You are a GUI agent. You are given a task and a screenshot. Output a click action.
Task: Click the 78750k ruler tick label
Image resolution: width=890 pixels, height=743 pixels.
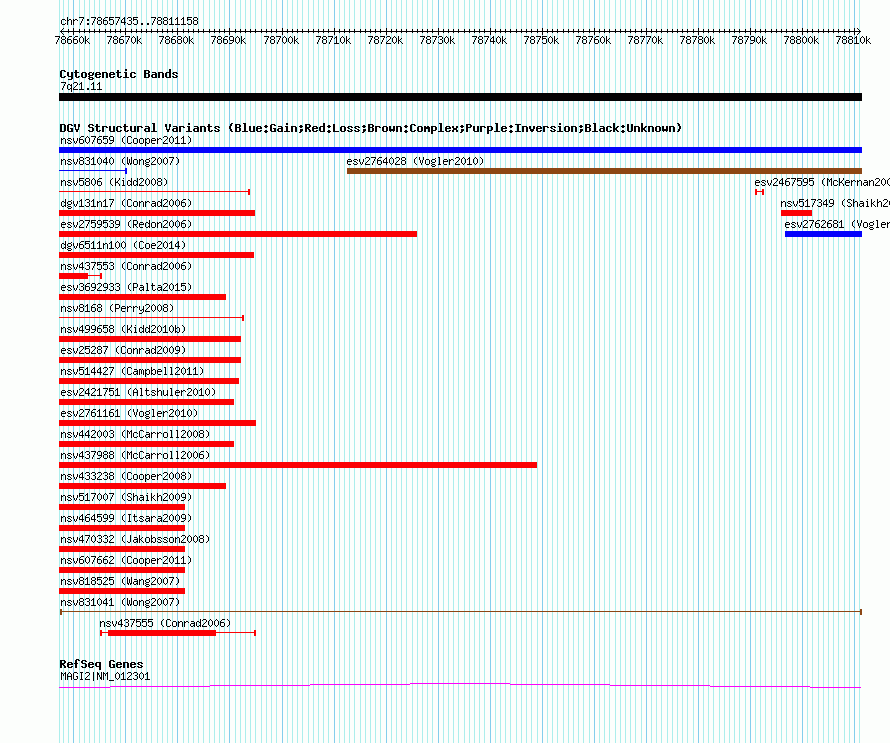tap(541, 40)
